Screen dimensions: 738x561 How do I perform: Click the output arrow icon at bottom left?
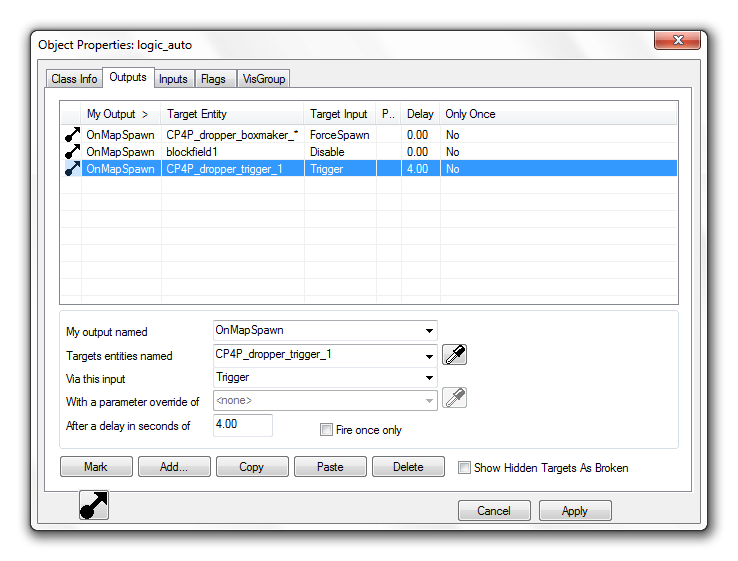[x=94, y=506]
